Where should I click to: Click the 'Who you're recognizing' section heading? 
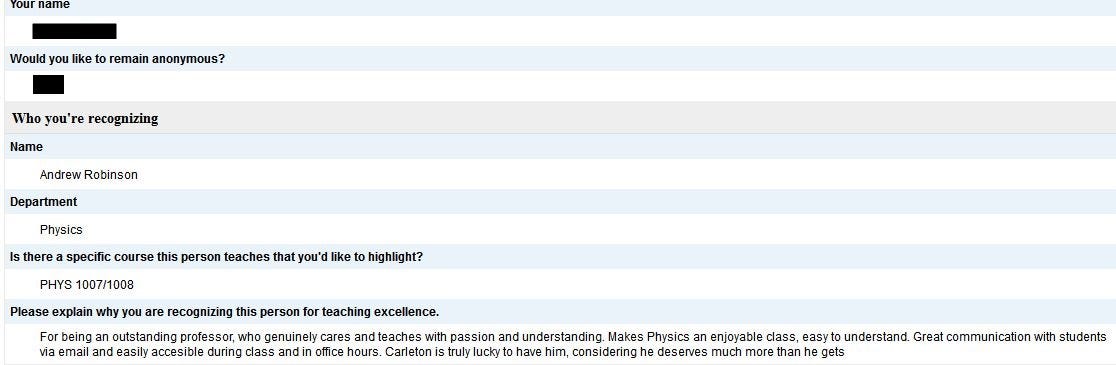[x=85, y=119]
